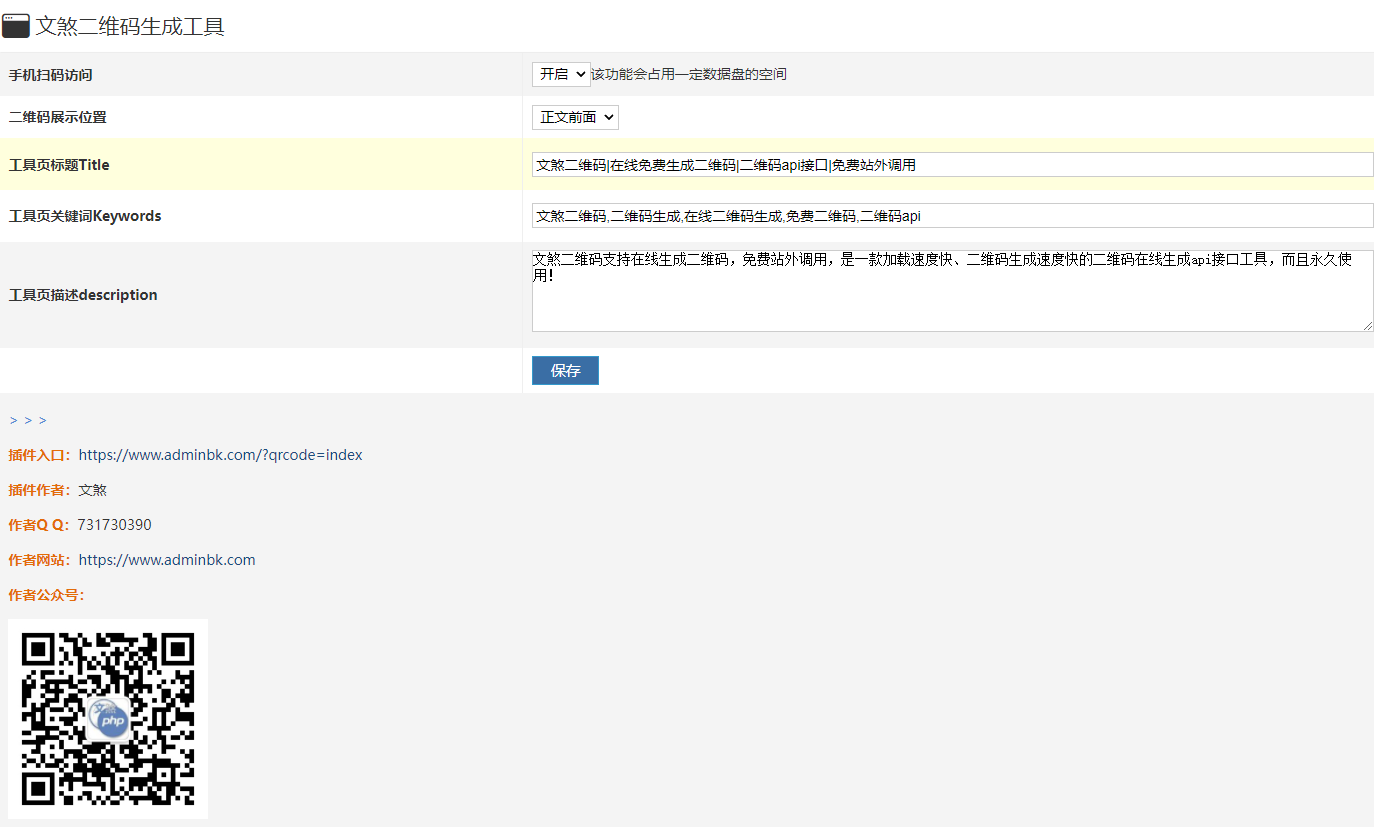The width and height of the screenshot is (1374, 827).
Task: Click the 保存 button
Action: tap(565, 370)
